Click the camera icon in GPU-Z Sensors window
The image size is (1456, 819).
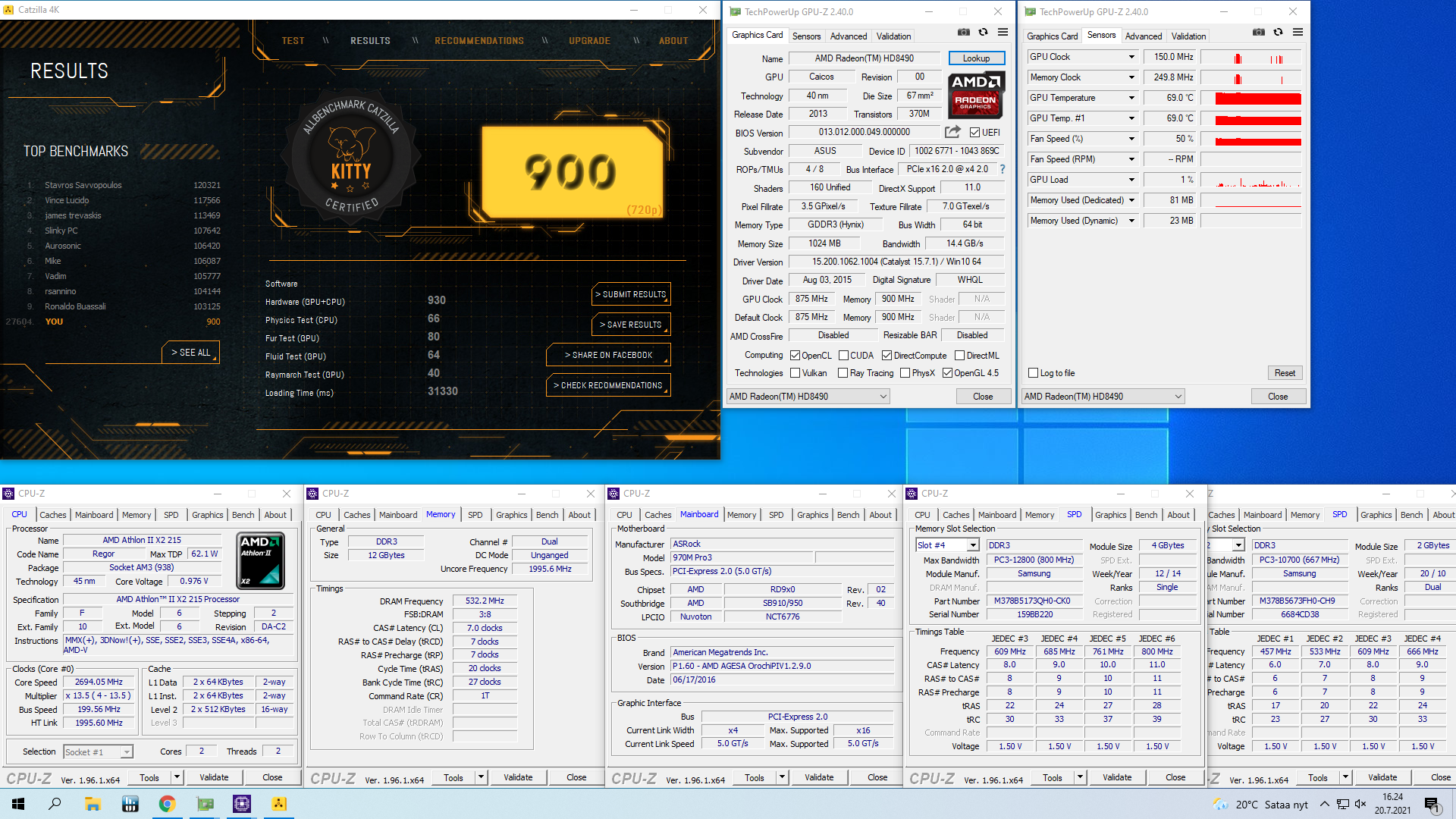pyautogui.click(x=1258, y=33)
